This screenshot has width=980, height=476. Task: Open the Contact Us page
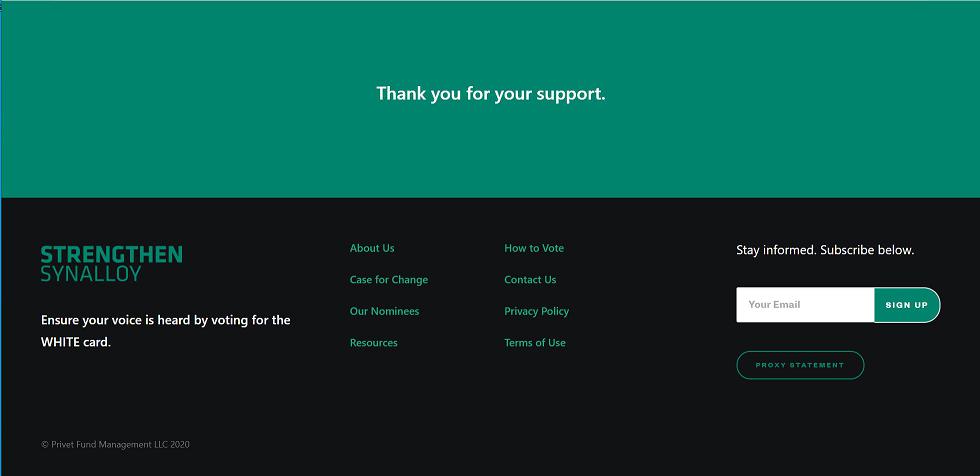530,280
